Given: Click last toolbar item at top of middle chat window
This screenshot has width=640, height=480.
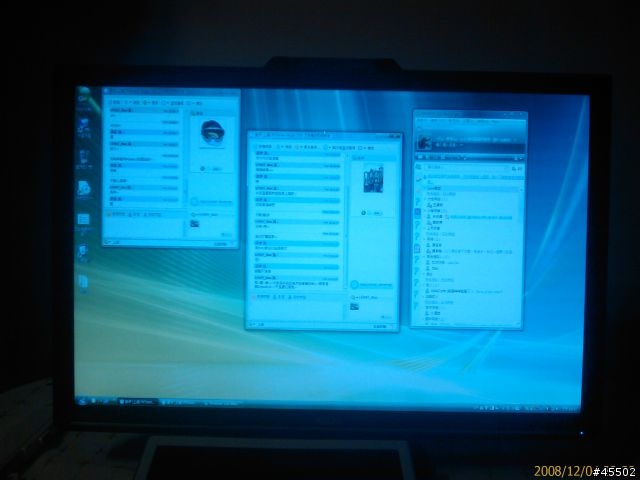Looking at the screenshot, I should click(367, 147).
